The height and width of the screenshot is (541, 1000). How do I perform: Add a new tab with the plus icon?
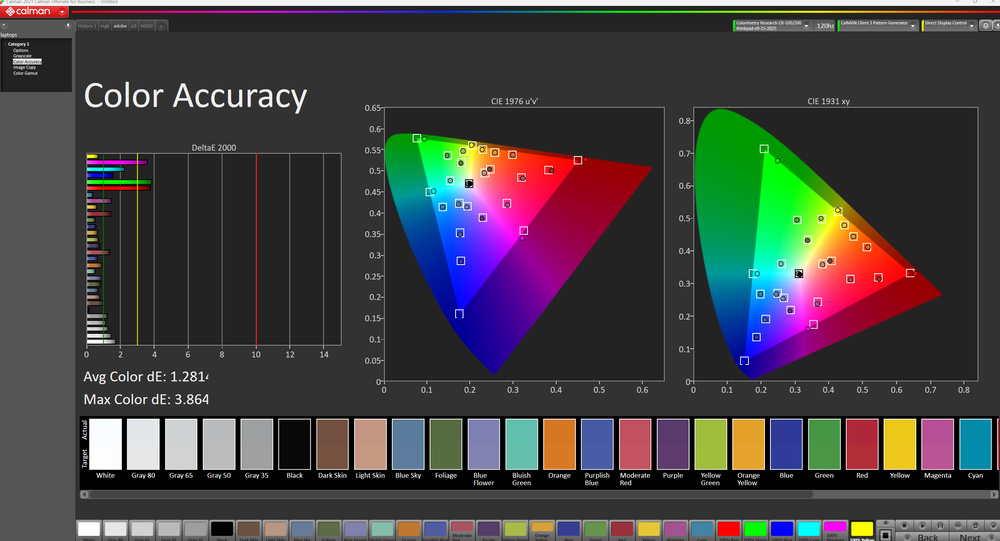(x=162, y=26)
